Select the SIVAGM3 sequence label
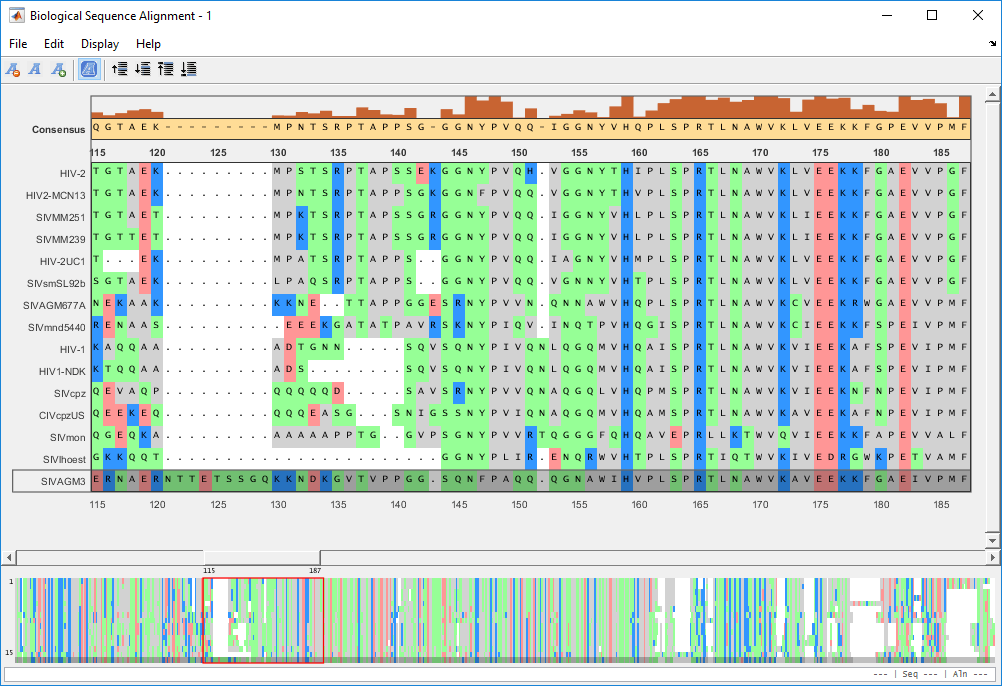Image resolution: width=1002 pixels, height=686 pixels. click(x=63, y=482)
